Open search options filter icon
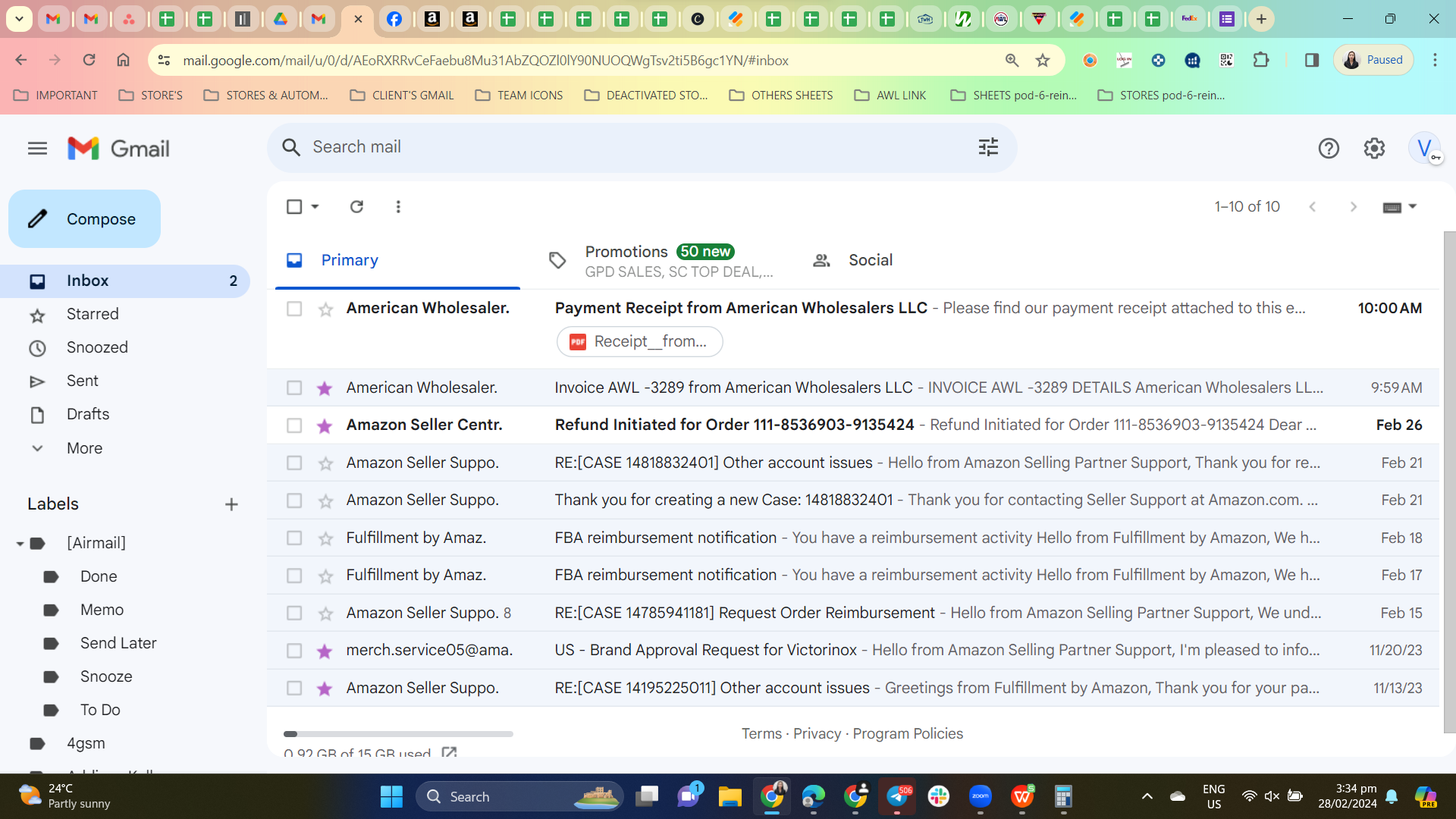1456x819 pixels. tap(988, 147)
